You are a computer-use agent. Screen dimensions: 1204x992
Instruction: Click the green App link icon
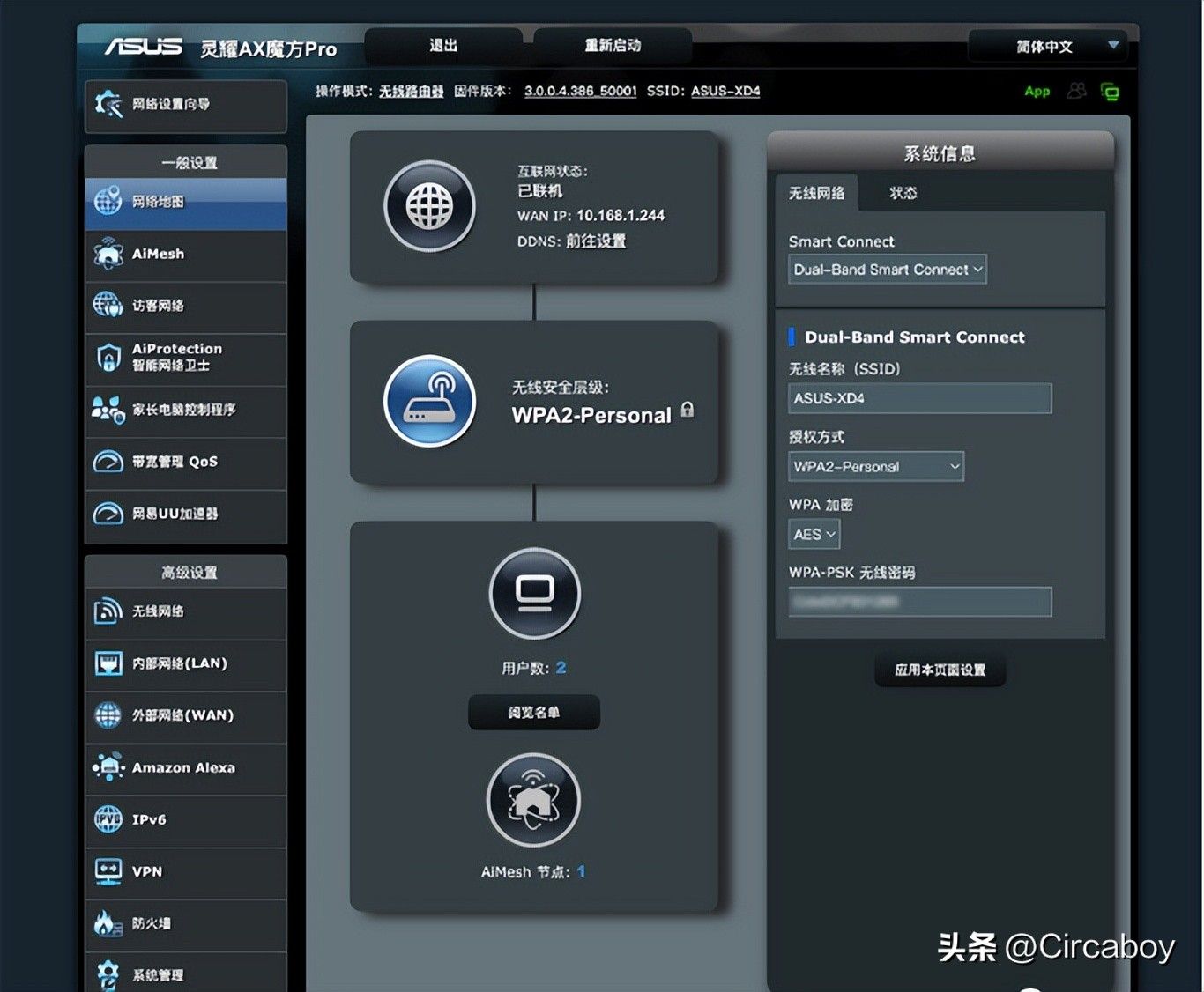coord(1037,91)
